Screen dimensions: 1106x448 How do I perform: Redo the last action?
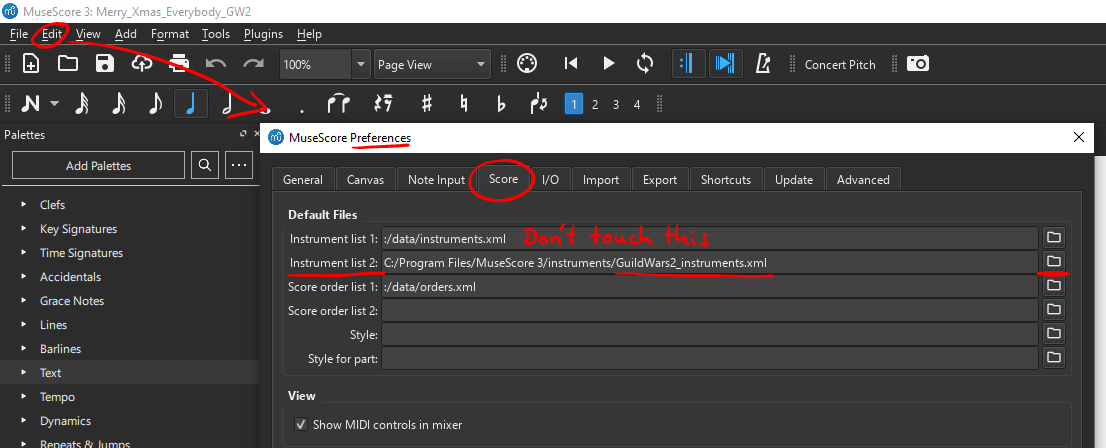[x=253, y=64]
